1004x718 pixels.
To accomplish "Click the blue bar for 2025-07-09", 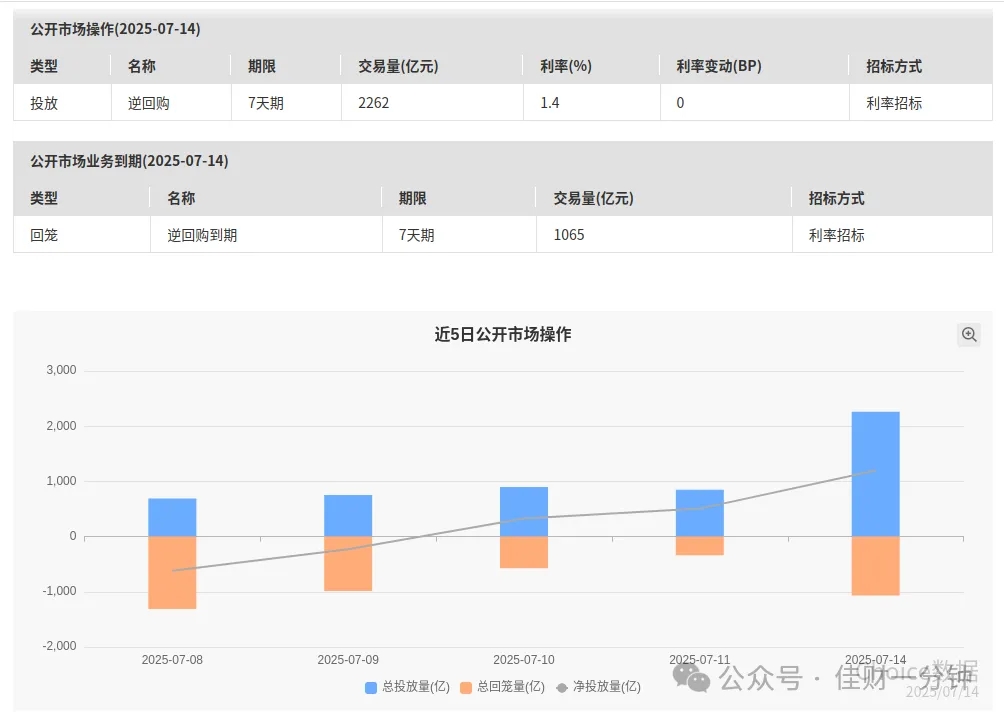I will [x=348, y=516].
